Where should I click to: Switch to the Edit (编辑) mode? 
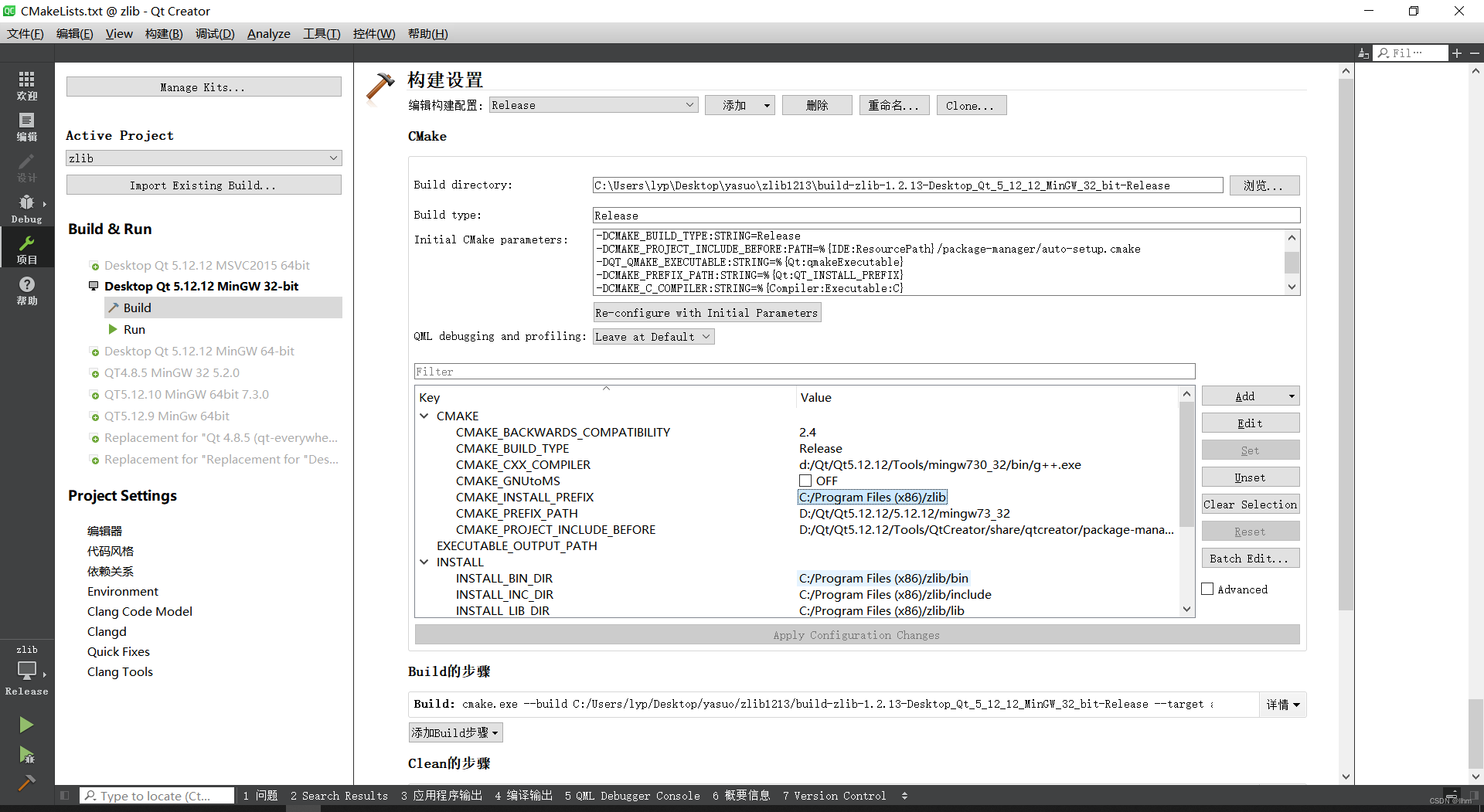click(x=26, y=127)
